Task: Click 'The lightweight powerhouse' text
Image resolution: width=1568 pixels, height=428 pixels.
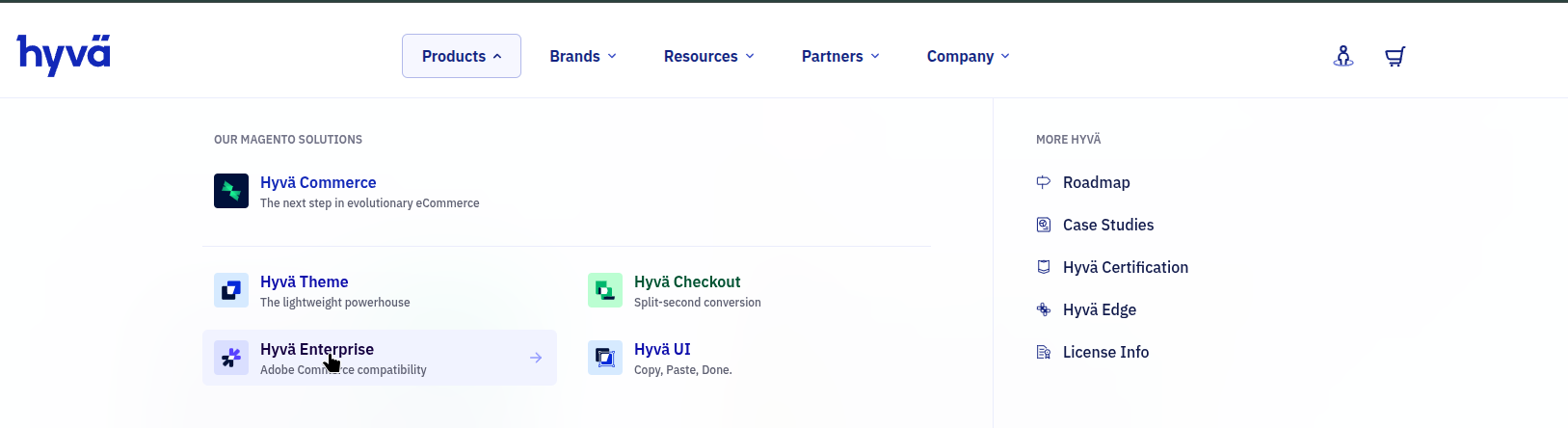Action: [x=335, y=303]
